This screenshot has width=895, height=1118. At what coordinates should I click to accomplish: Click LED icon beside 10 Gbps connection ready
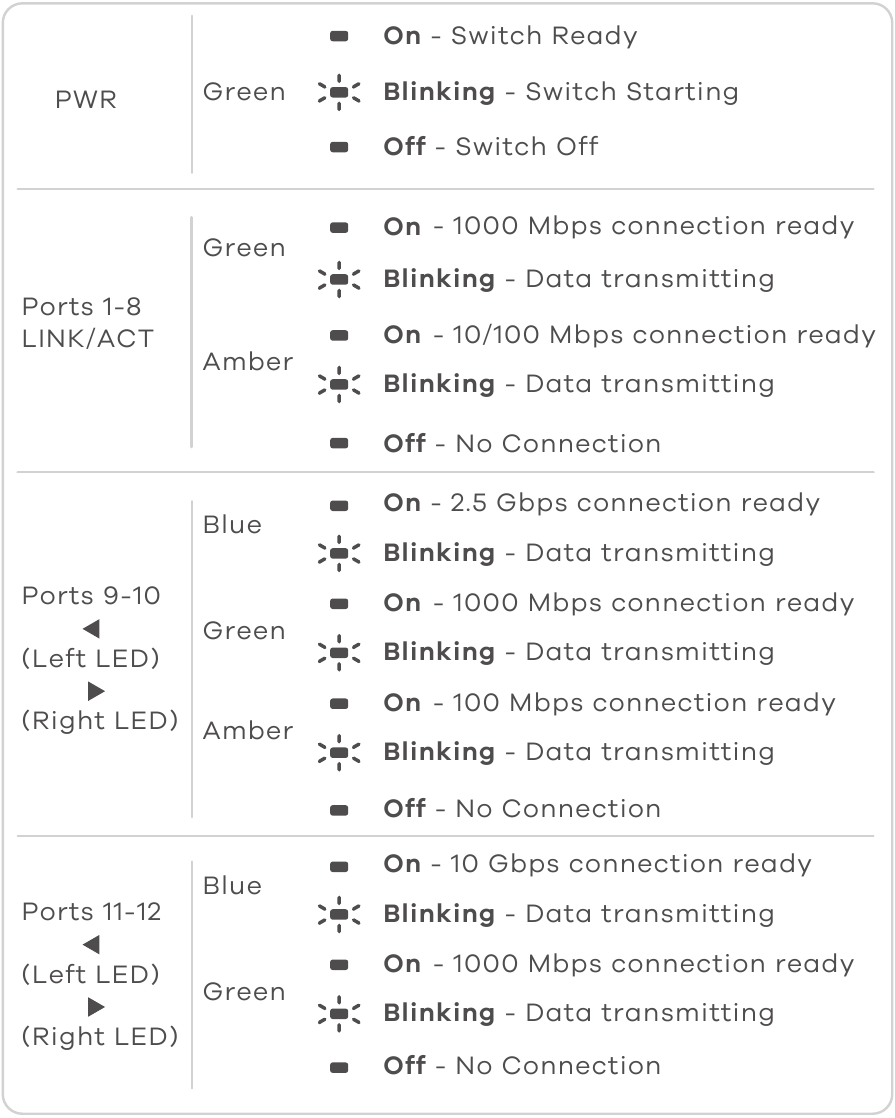[339, 865]
